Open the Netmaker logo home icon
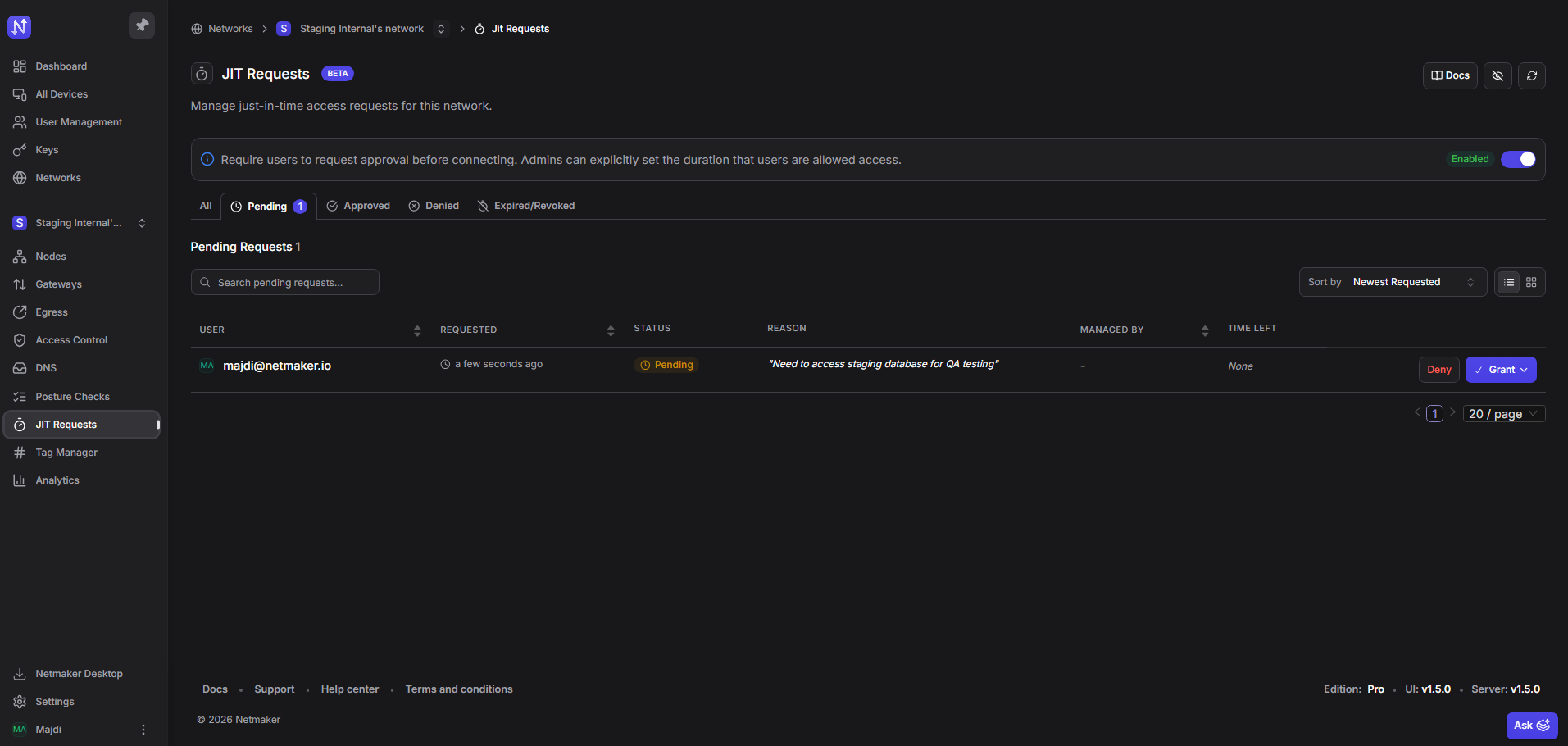Screen dimensions: 1568x746 tap(19, 27)
